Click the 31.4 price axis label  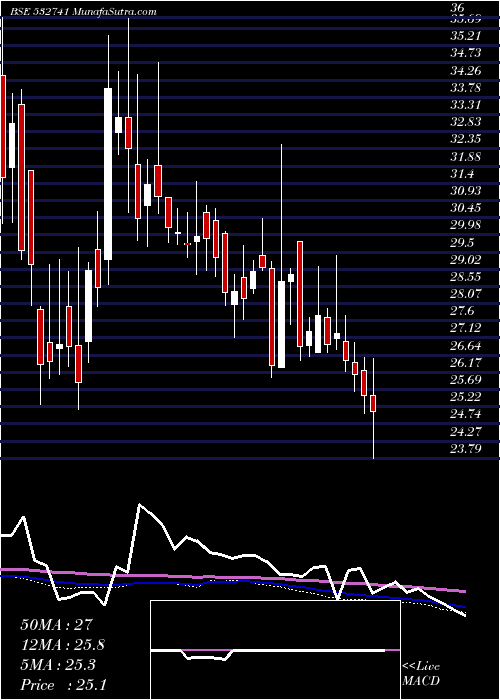tap(462, 174)
